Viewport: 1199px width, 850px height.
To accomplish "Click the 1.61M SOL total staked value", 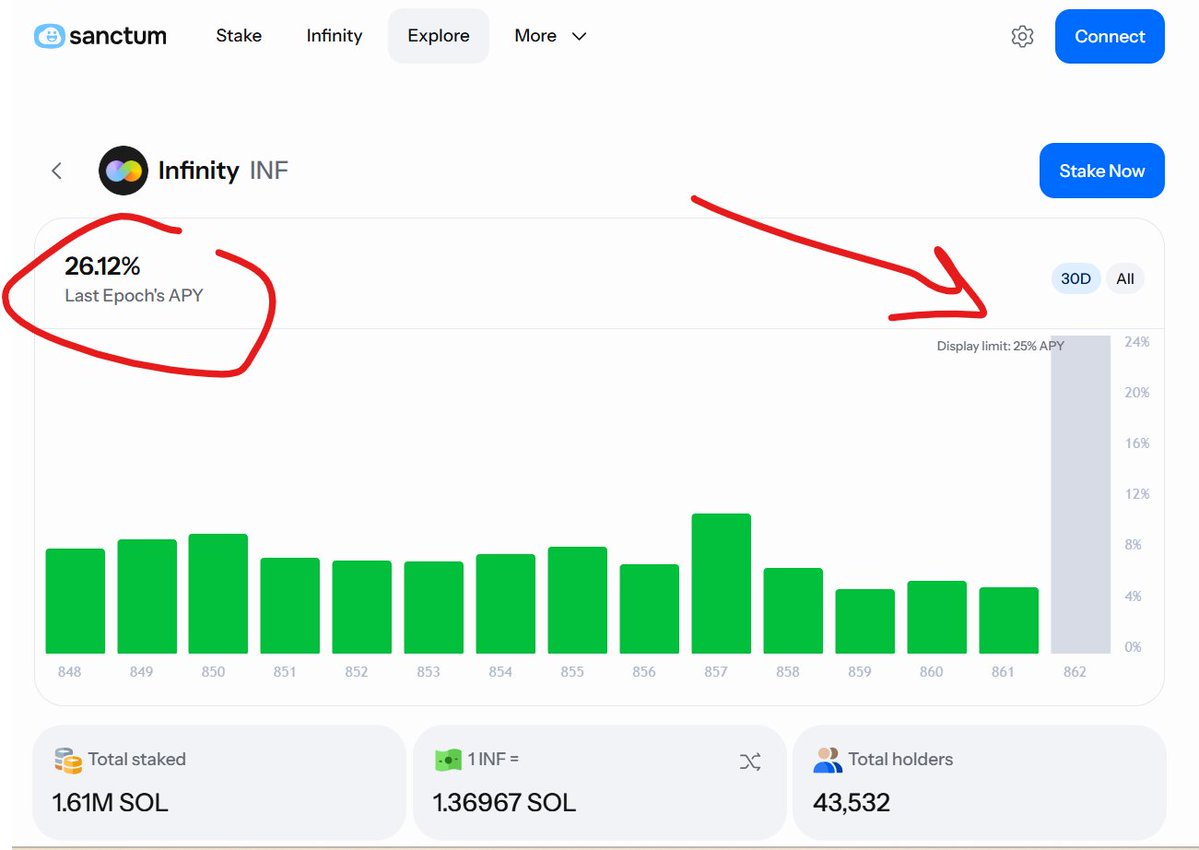I will click(x=109, y=803).
